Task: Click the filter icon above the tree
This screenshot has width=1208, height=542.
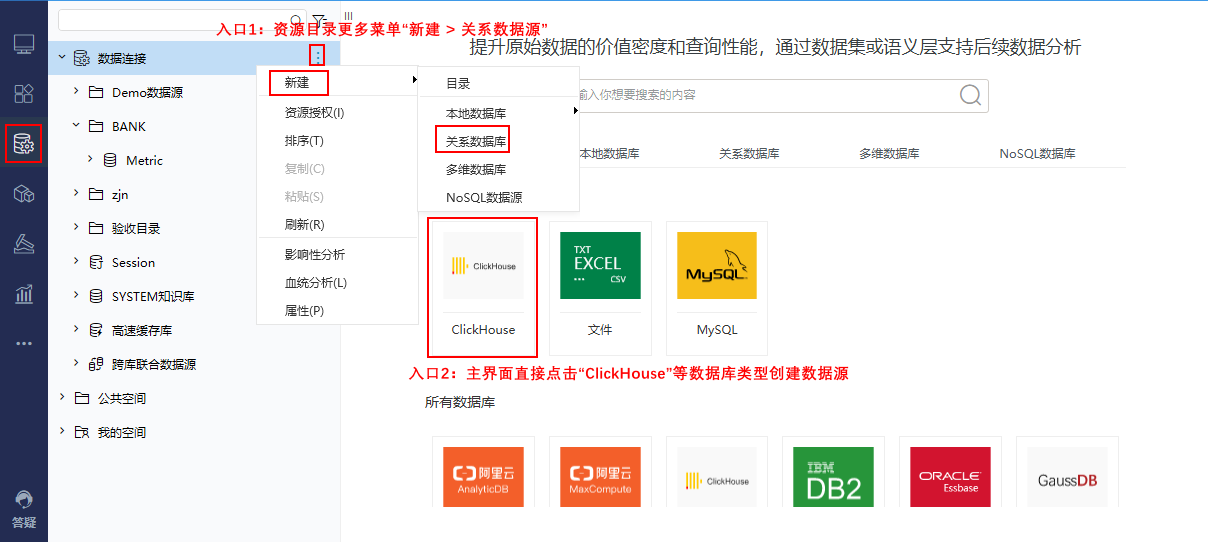Action: [318, 20]
